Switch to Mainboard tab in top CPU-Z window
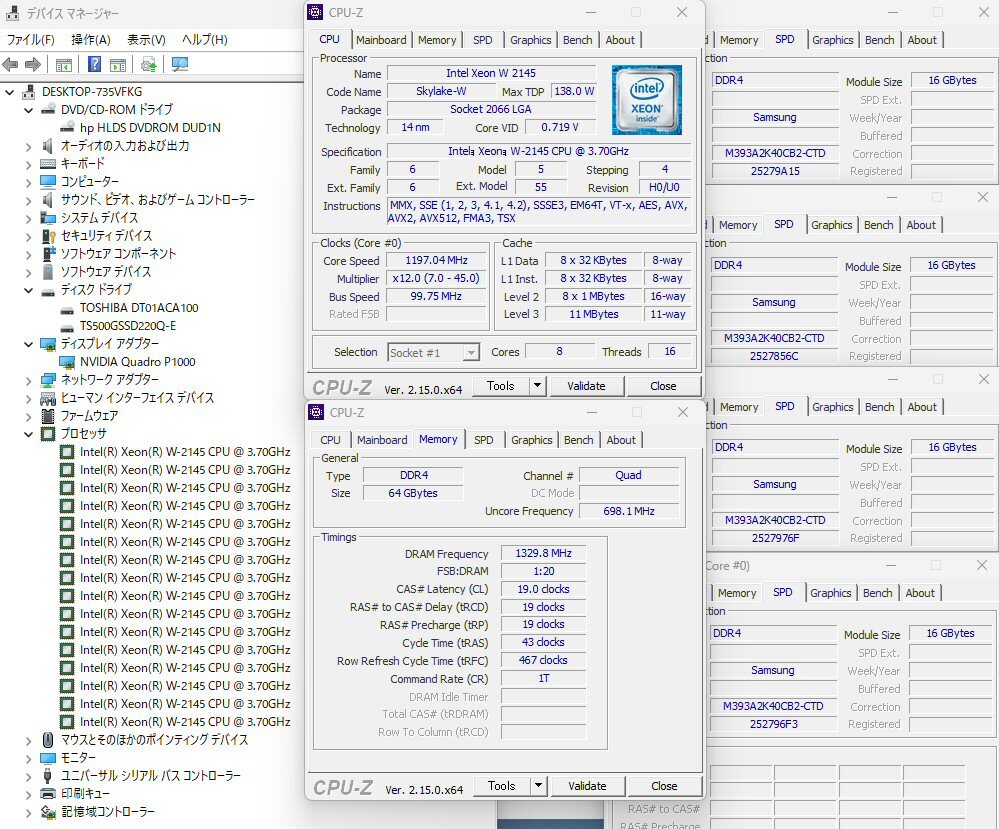Viewport: 999px width, 829px height. click(381, 40)
